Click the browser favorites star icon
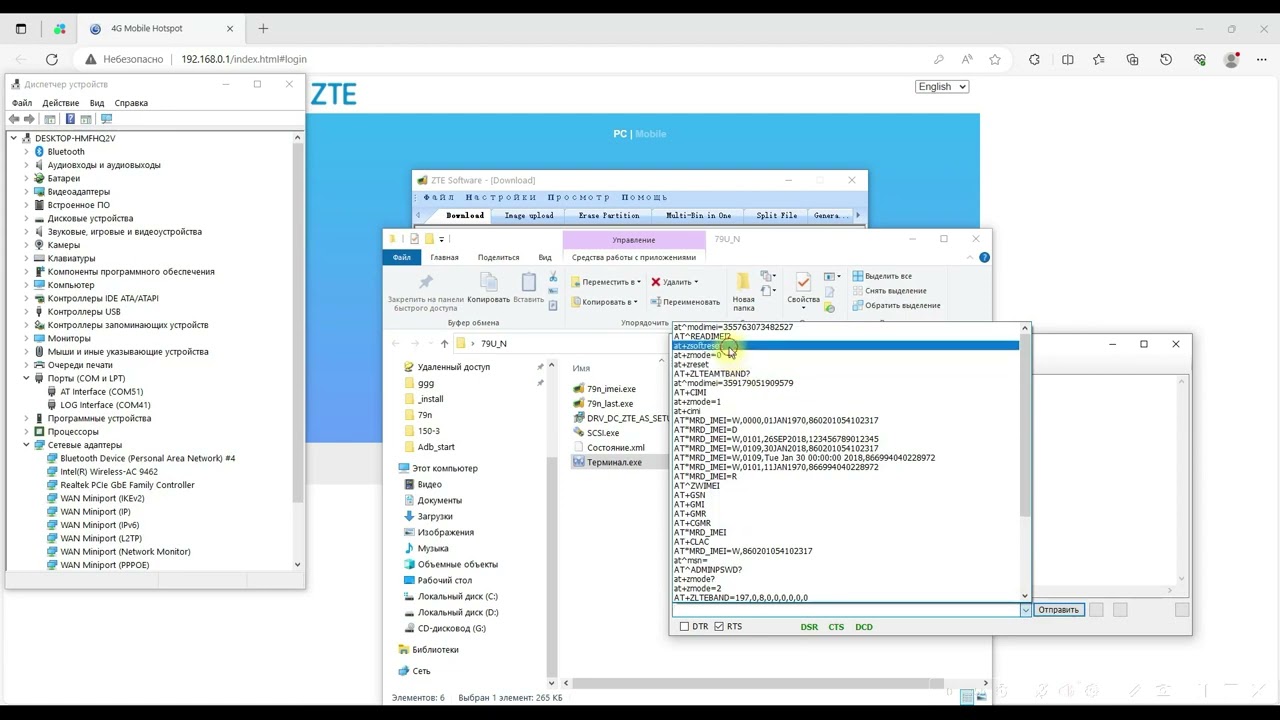Viewport: 1280px width, 720px height. click(995, 59)
